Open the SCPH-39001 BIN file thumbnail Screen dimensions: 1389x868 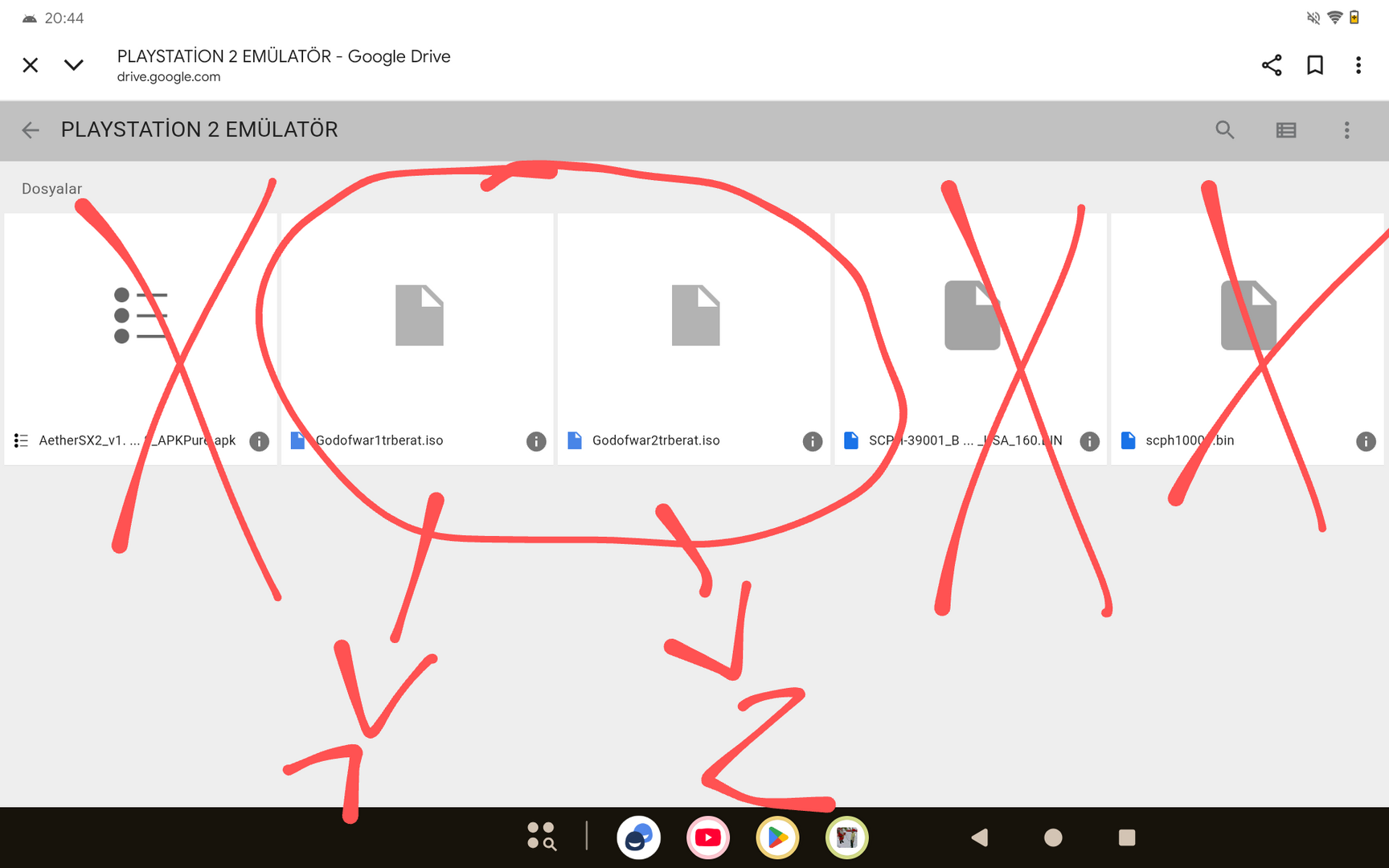(x=971, y=315)
